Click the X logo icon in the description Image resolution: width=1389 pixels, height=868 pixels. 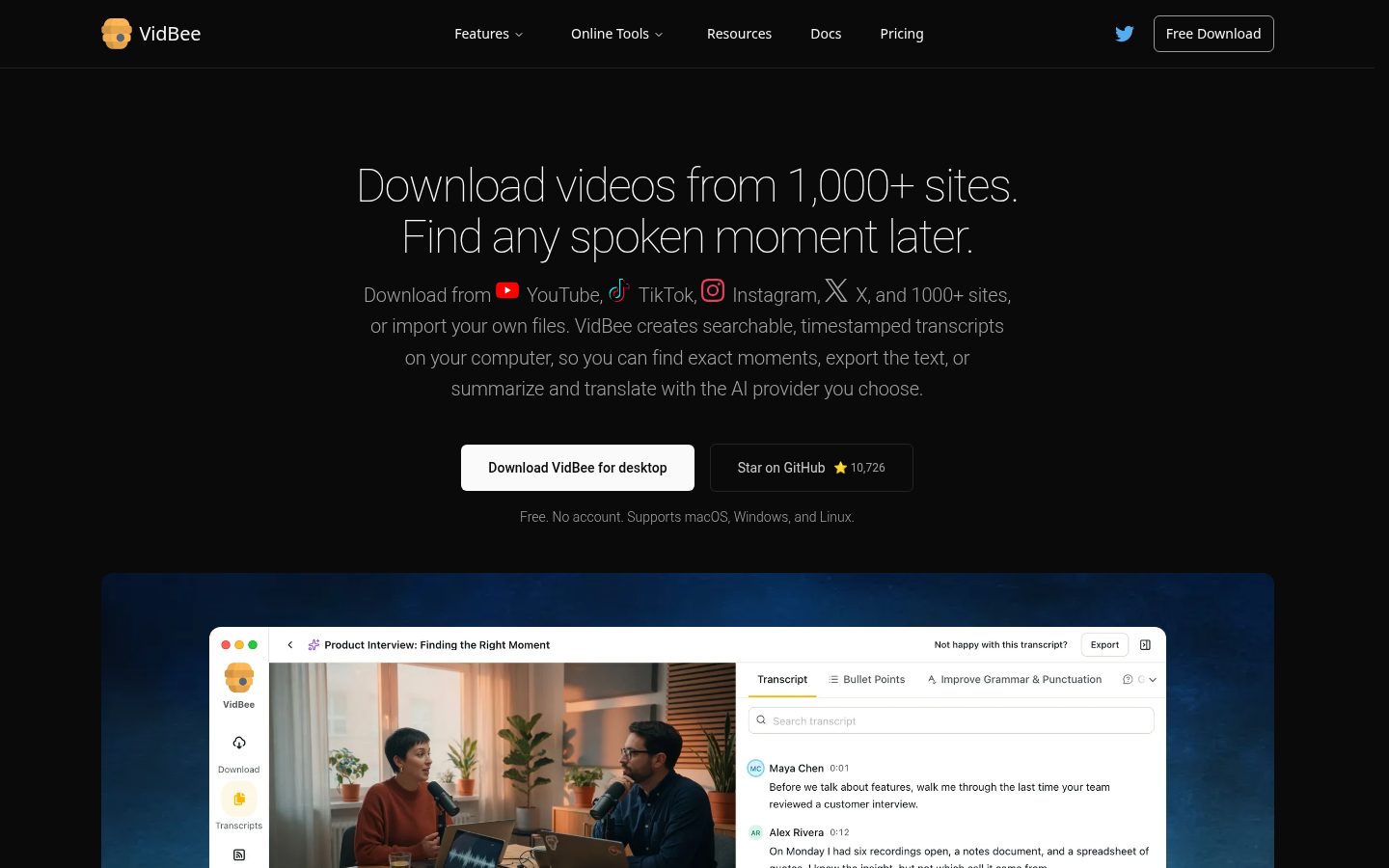pyautogui.click(x=836, y=290)
